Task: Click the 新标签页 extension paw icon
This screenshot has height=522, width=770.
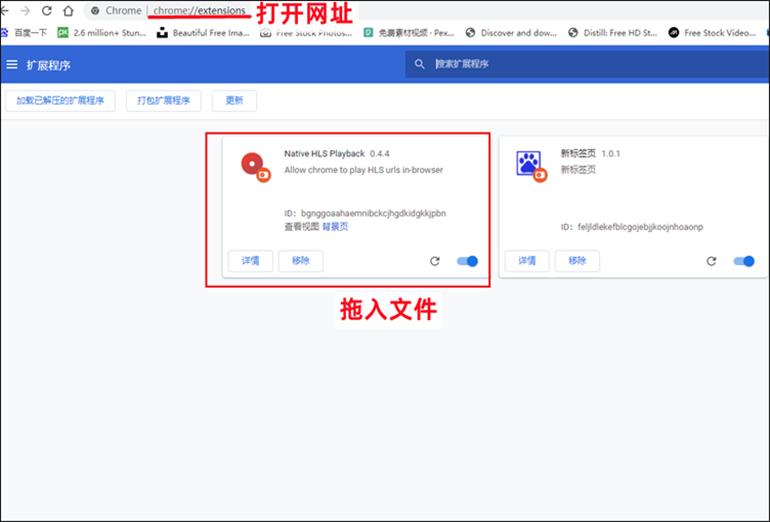Action: coord(531,165)
